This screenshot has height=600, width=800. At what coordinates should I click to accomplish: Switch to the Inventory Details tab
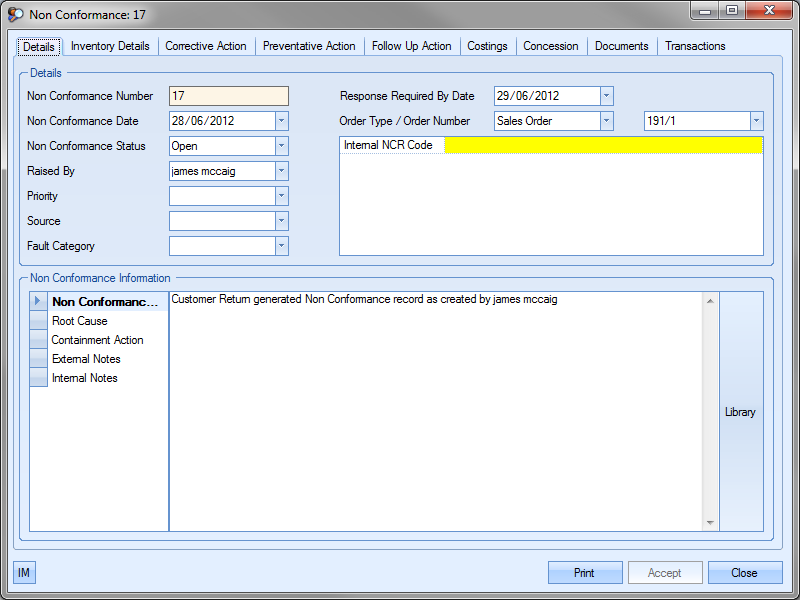pyautogui.click(x=110, y=46)
